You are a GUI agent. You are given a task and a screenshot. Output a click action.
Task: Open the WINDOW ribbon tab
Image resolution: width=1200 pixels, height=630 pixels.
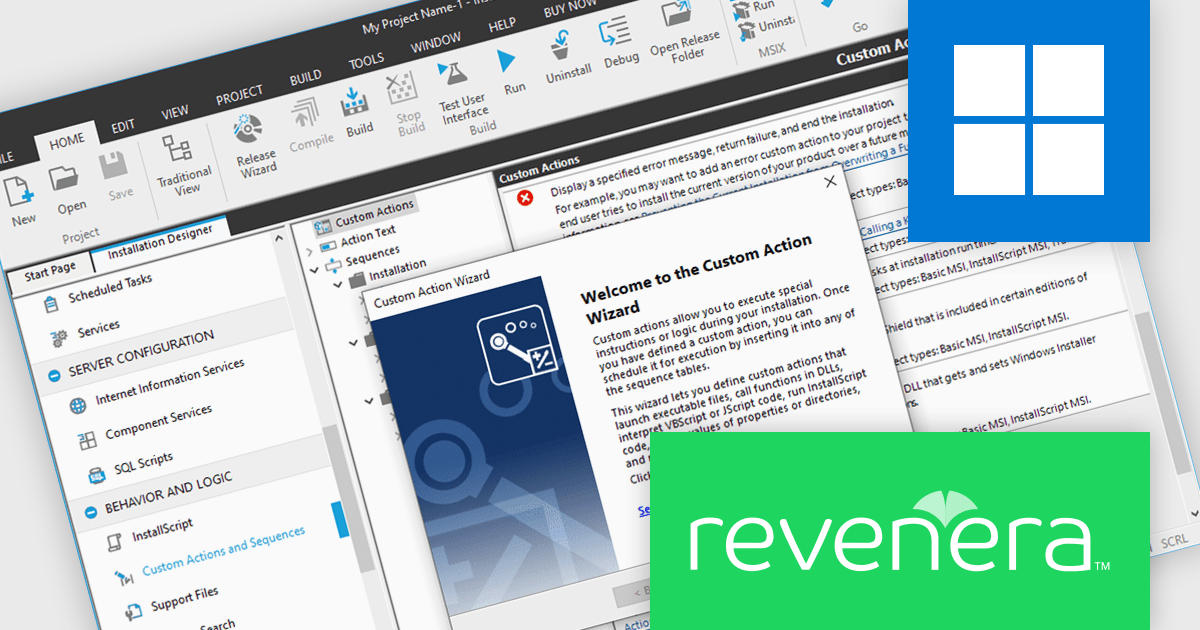coord(436,43)
